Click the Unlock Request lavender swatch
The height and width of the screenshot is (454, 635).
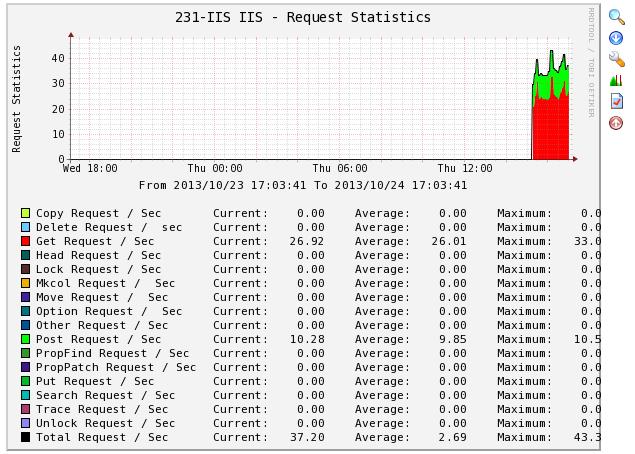tap(26, 423)
